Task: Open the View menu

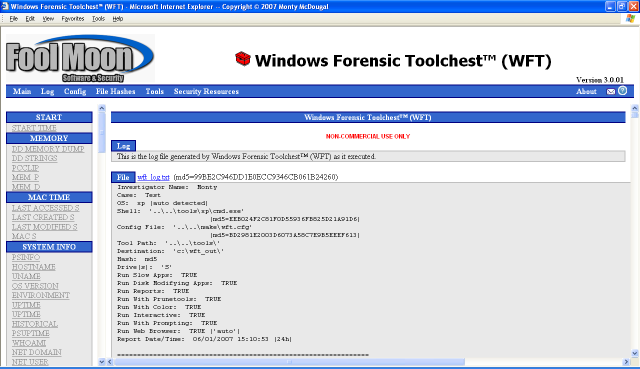Action: coord(48,19)
